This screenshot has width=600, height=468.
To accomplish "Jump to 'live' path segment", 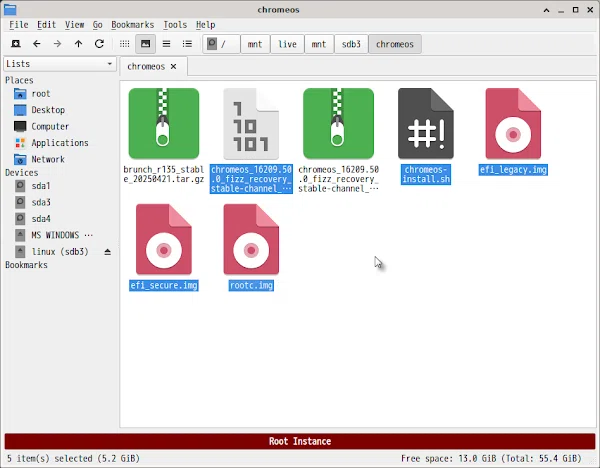I will pos(287,44).
